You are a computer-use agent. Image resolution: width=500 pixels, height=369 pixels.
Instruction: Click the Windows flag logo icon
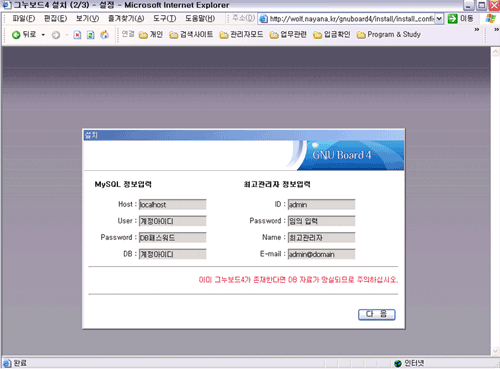[x=491, y=19]
